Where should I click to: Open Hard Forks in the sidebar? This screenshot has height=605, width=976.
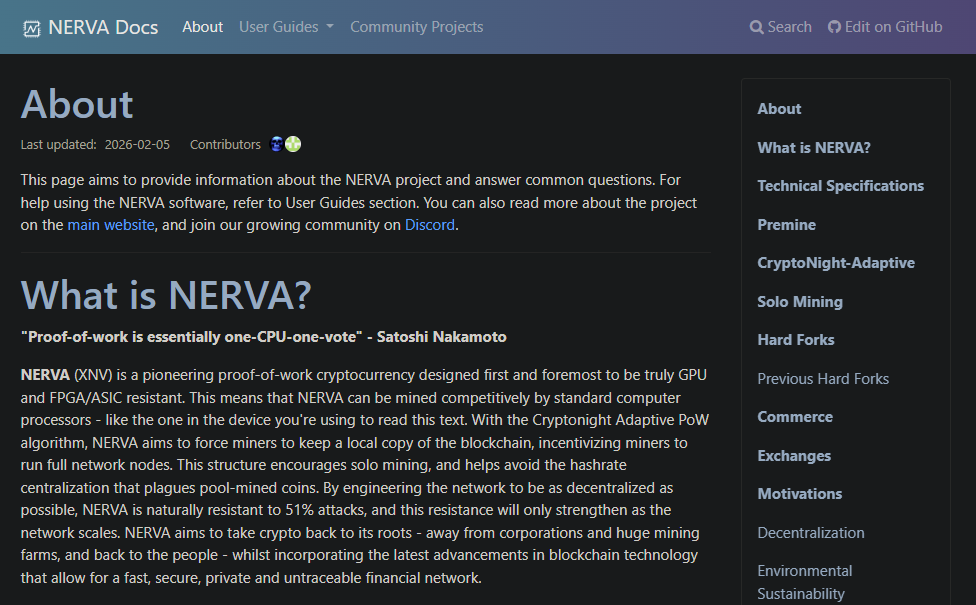(795, 339)
